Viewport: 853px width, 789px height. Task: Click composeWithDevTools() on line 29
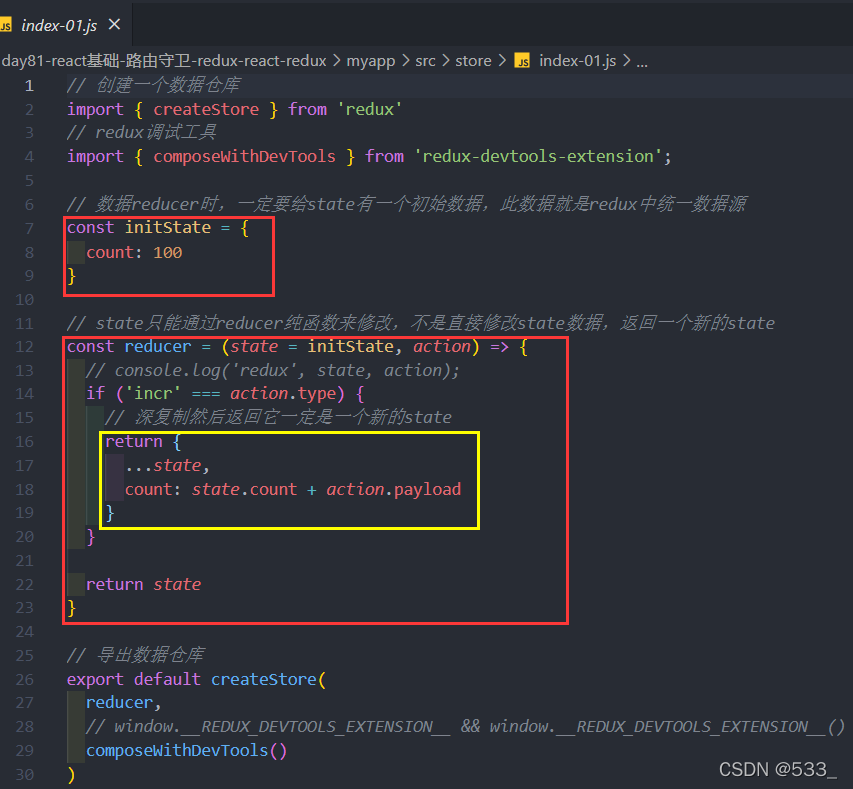pyautogui.click(x=186, y=751)
